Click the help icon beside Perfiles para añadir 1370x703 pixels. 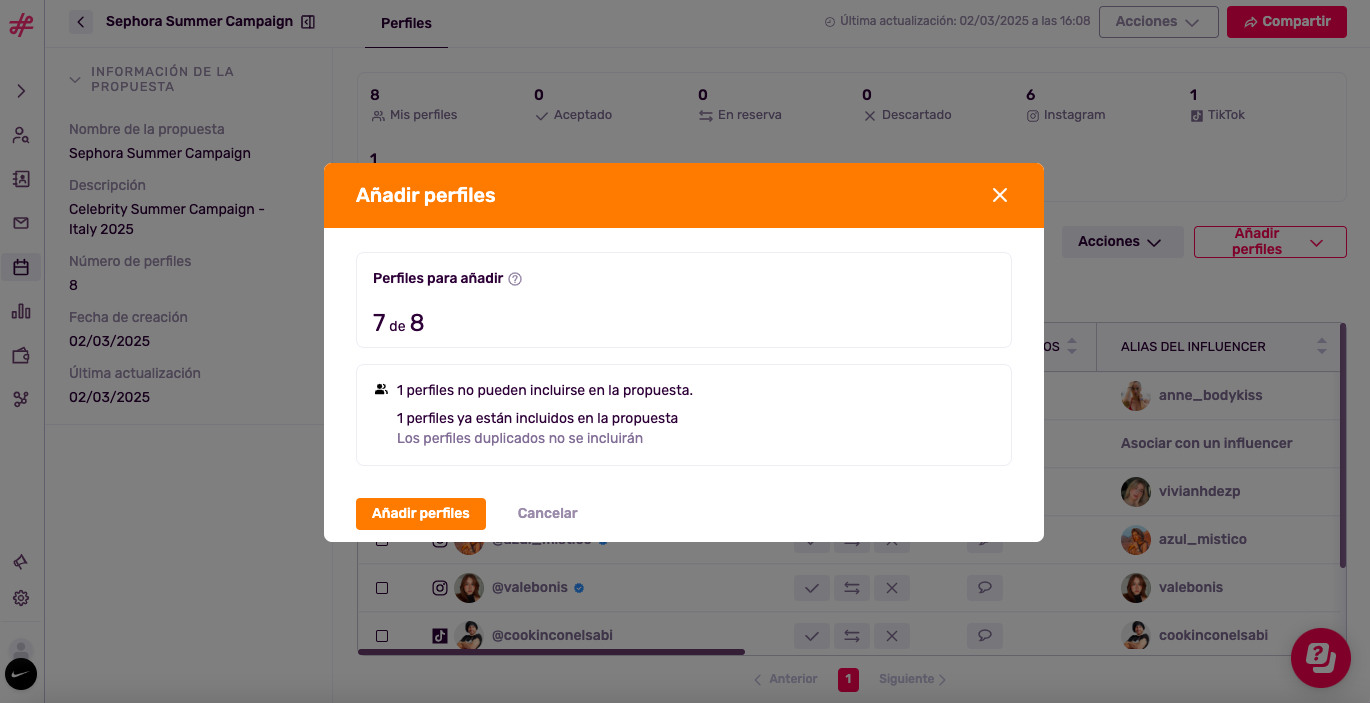515,279
